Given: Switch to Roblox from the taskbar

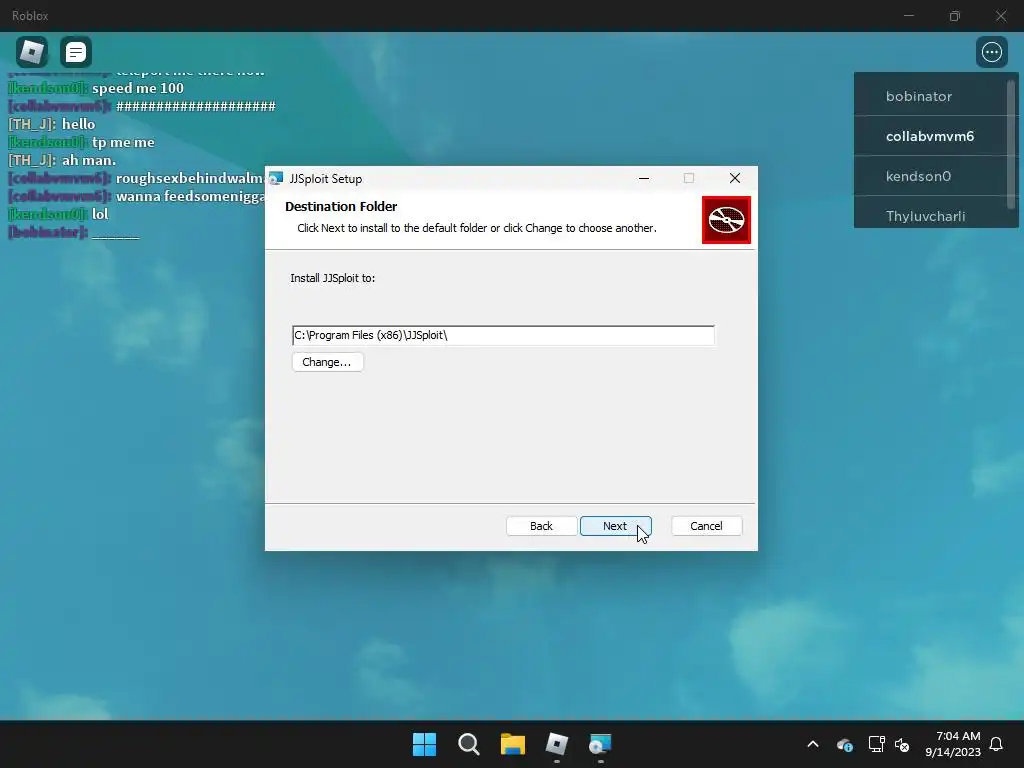Looking at the screenshot, I should [x=556, y=744].
